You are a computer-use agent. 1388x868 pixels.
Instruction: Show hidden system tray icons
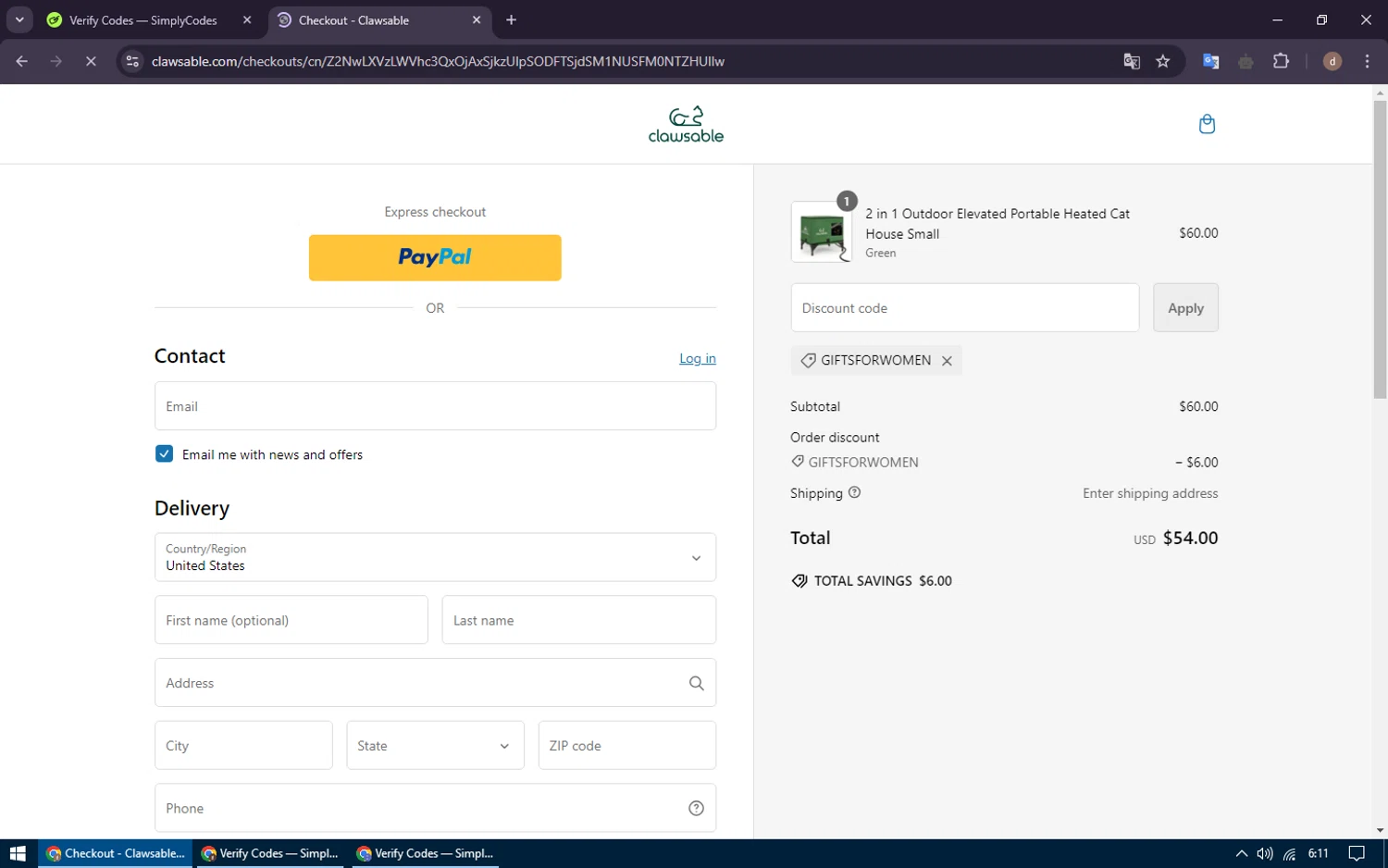pos(1242,853)
